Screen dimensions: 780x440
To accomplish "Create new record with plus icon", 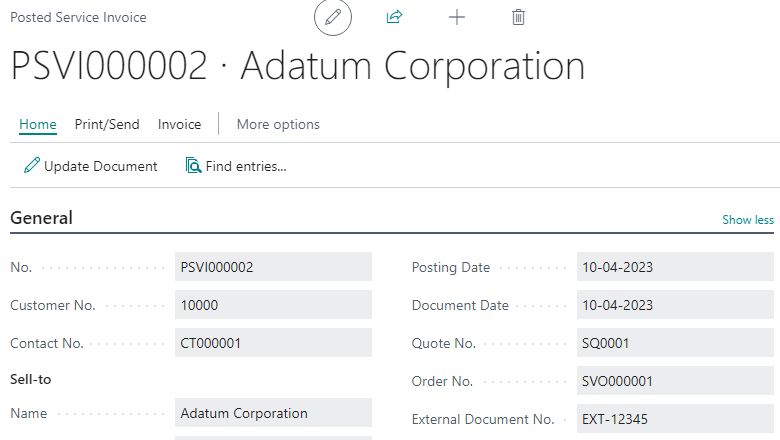I will 457,17.
